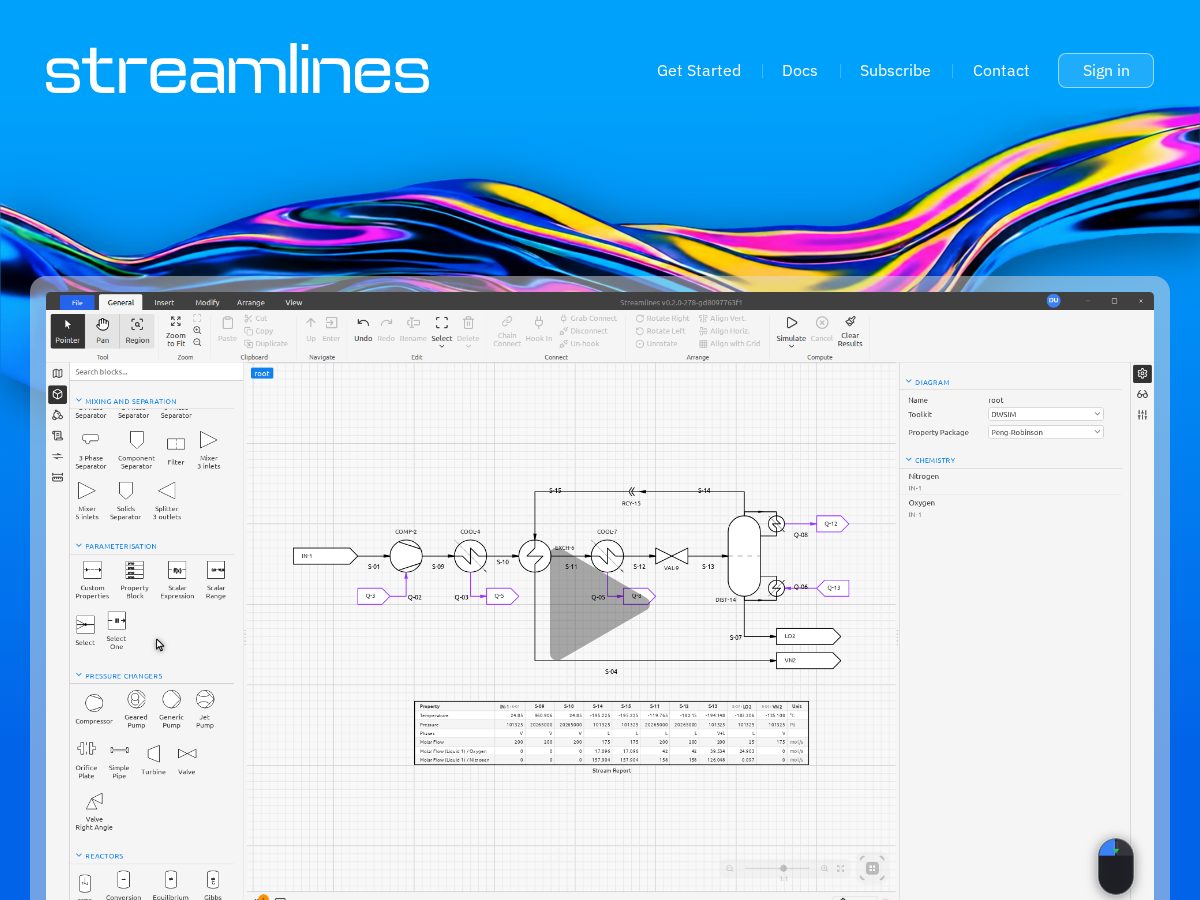Open the Subscribe link
Image resolution: width=1200 pixels, height=900 pixels.
895,71
